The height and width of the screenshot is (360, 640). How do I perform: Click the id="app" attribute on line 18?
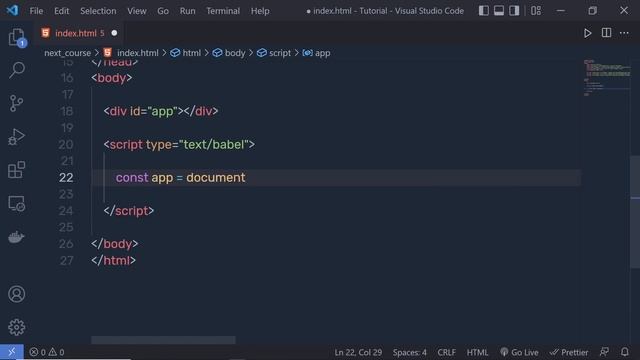coord(154,111)
